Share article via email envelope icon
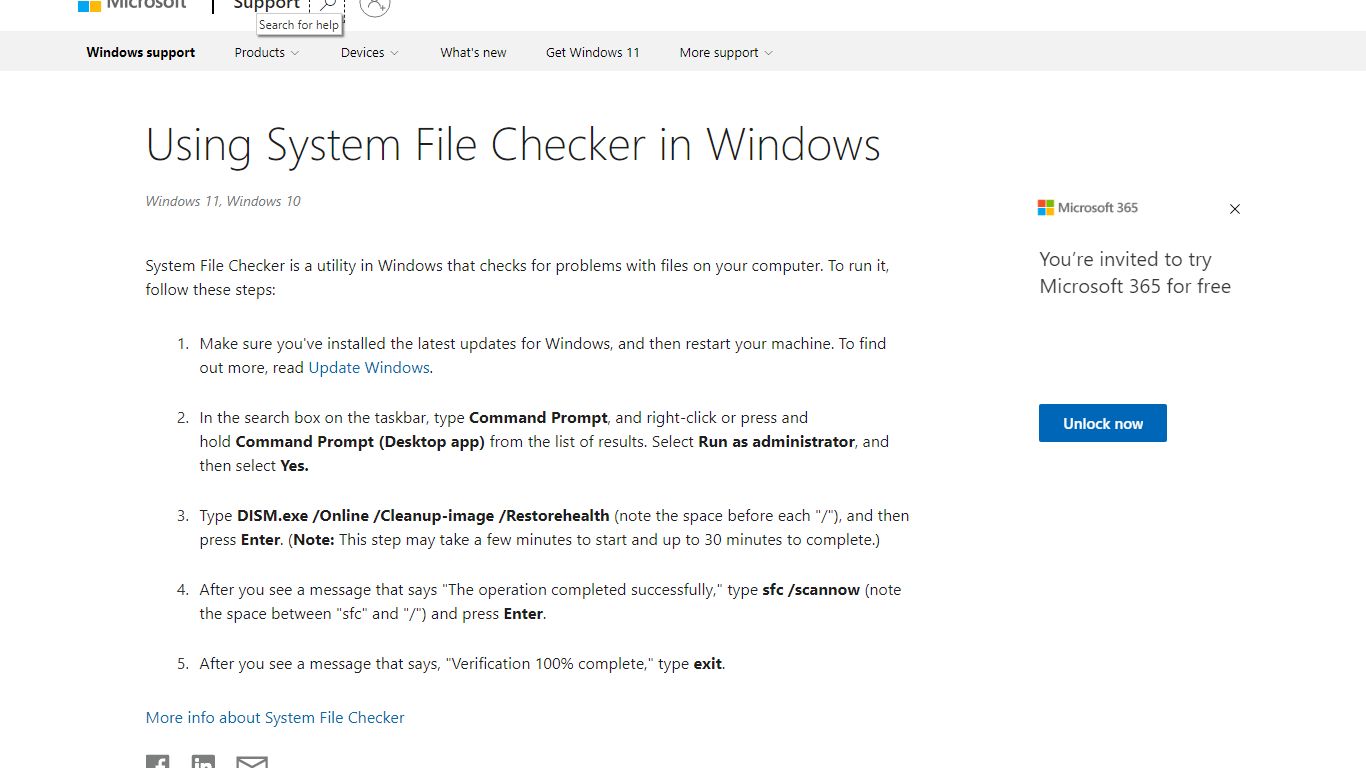The image size is (1366, 768). click(251, 762)
